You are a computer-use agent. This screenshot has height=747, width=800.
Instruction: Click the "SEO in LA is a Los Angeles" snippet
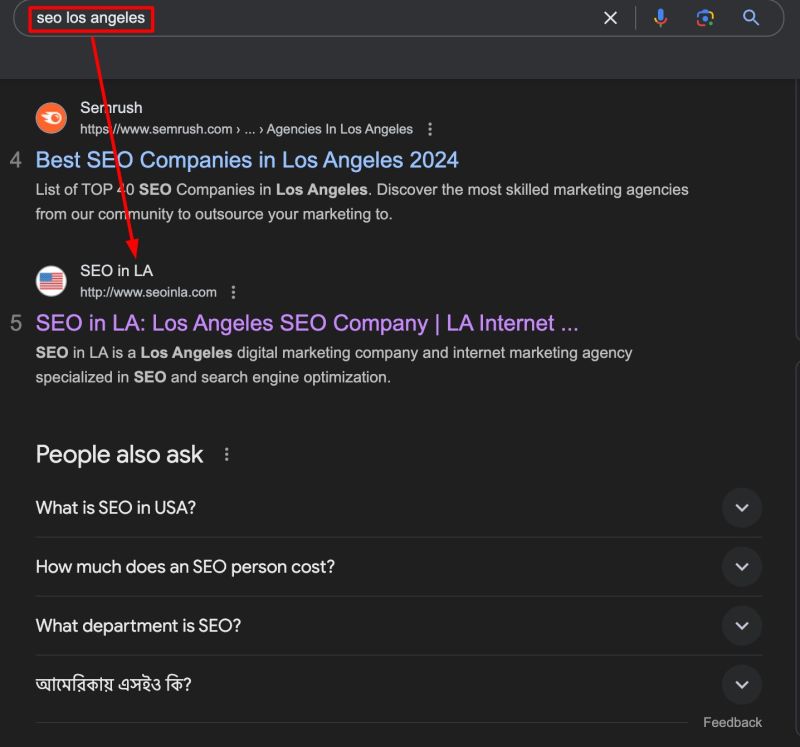(334, 365)
